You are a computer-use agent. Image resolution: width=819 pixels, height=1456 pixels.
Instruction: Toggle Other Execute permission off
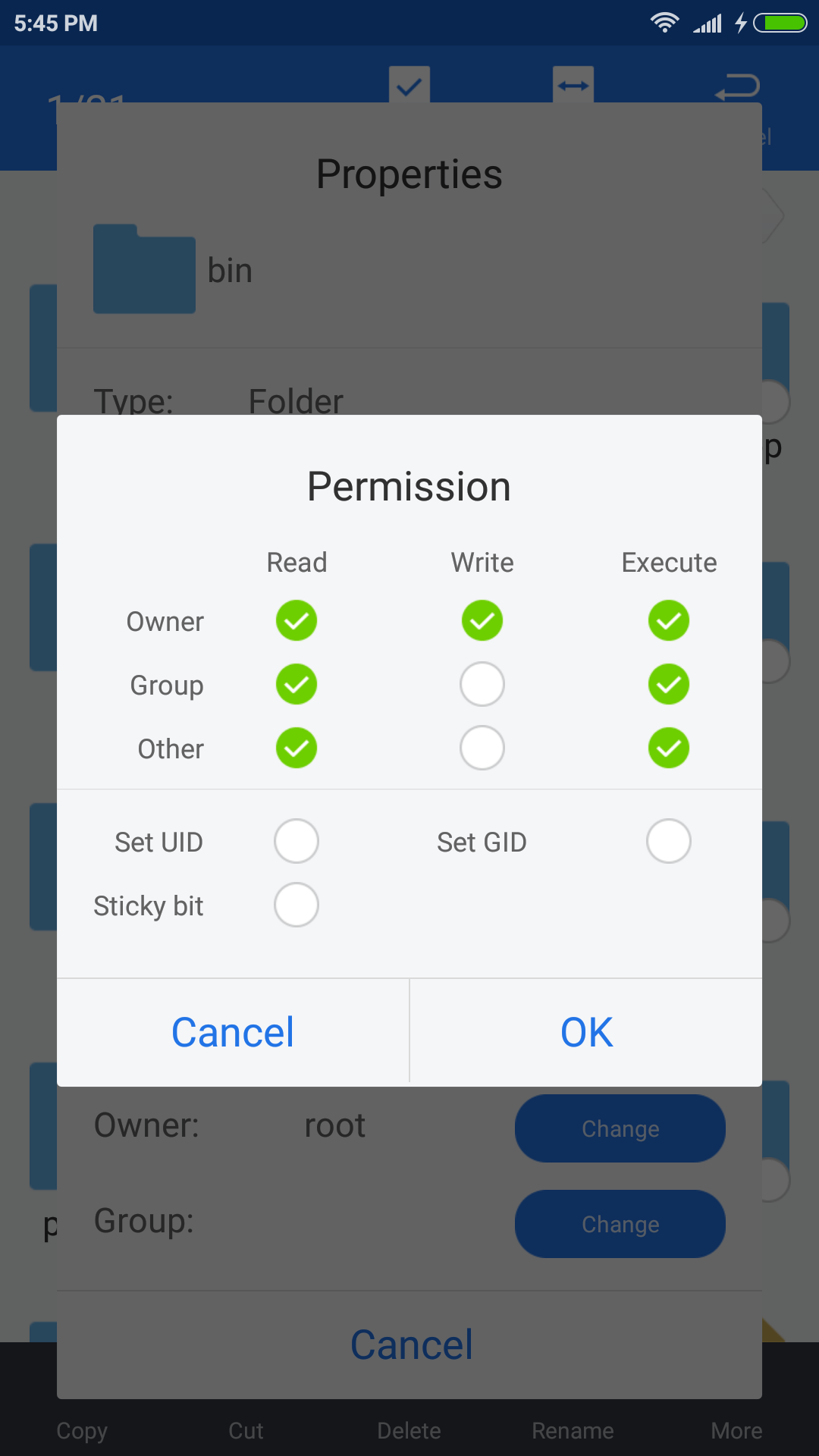click(669, 748)
